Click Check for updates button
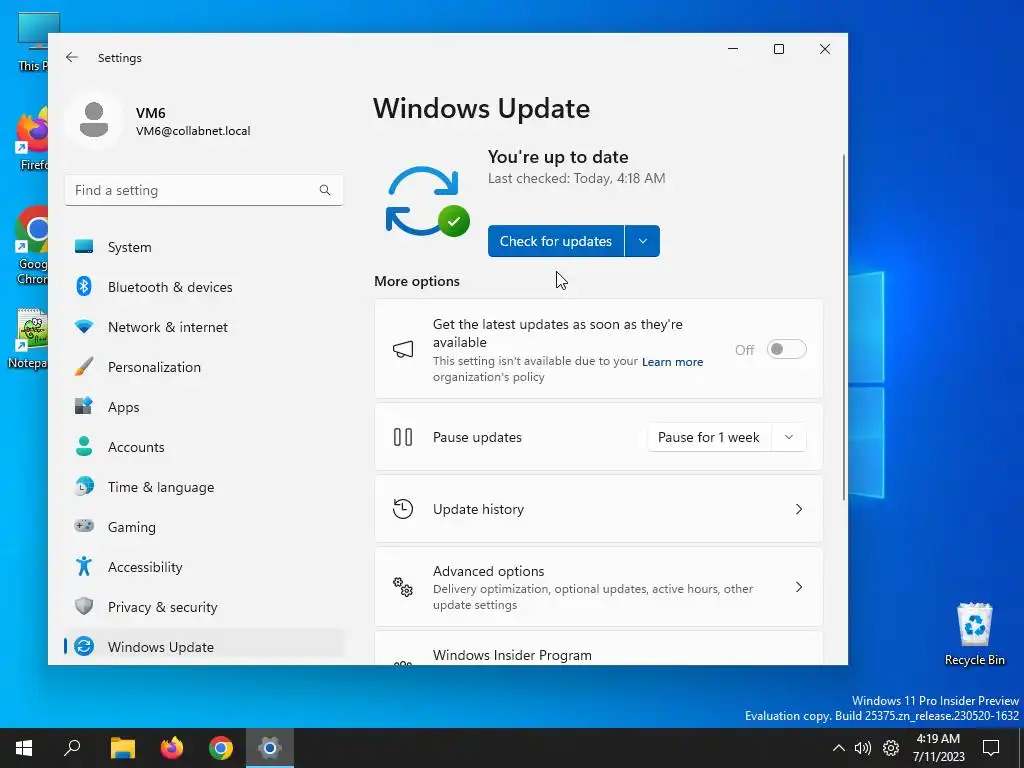 (x=556, y=241)
